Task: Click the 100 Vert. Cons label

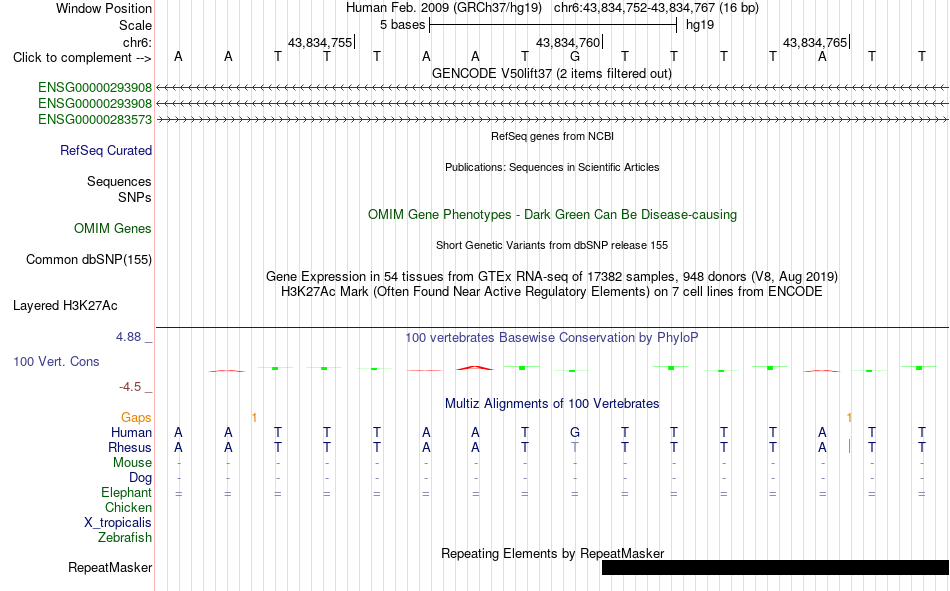Action: point(56,361)
